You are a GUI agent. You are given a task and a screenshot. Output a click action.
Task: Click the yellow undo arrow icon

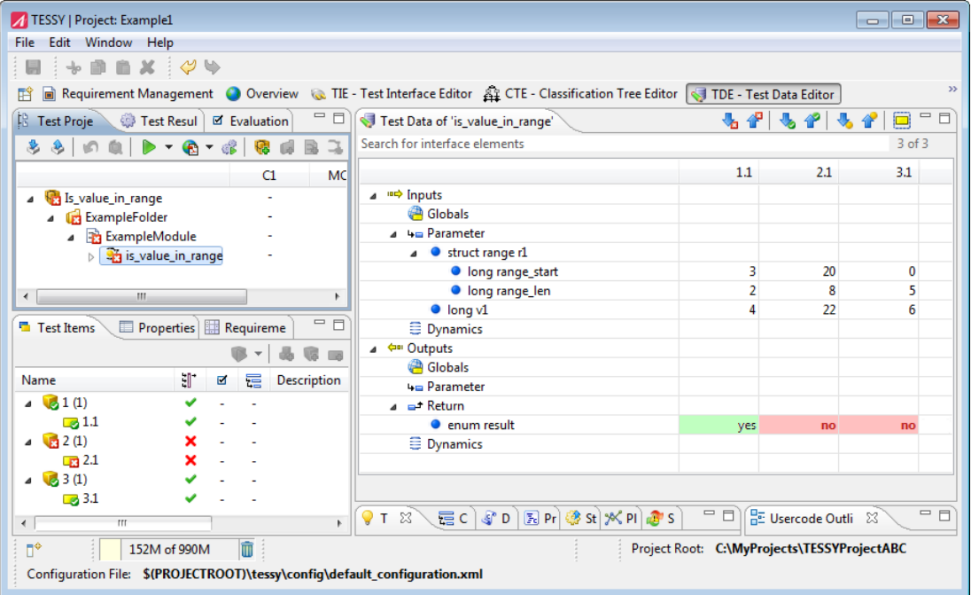point(188,68)
